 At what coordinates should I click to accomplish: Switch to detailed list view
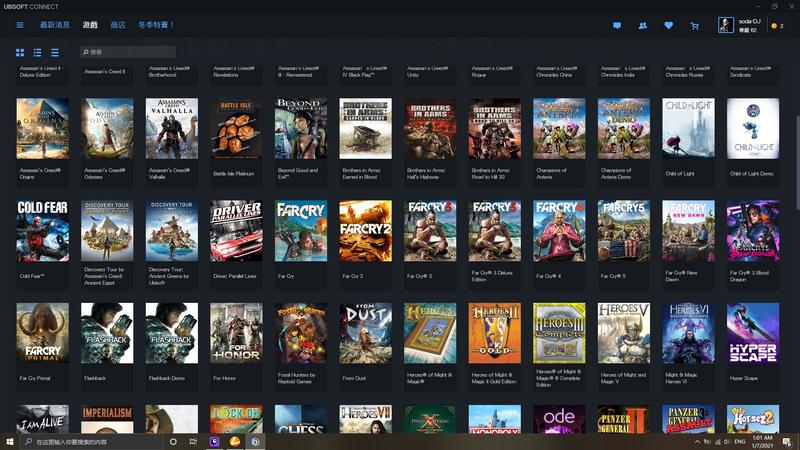click(x=37, y=52)
